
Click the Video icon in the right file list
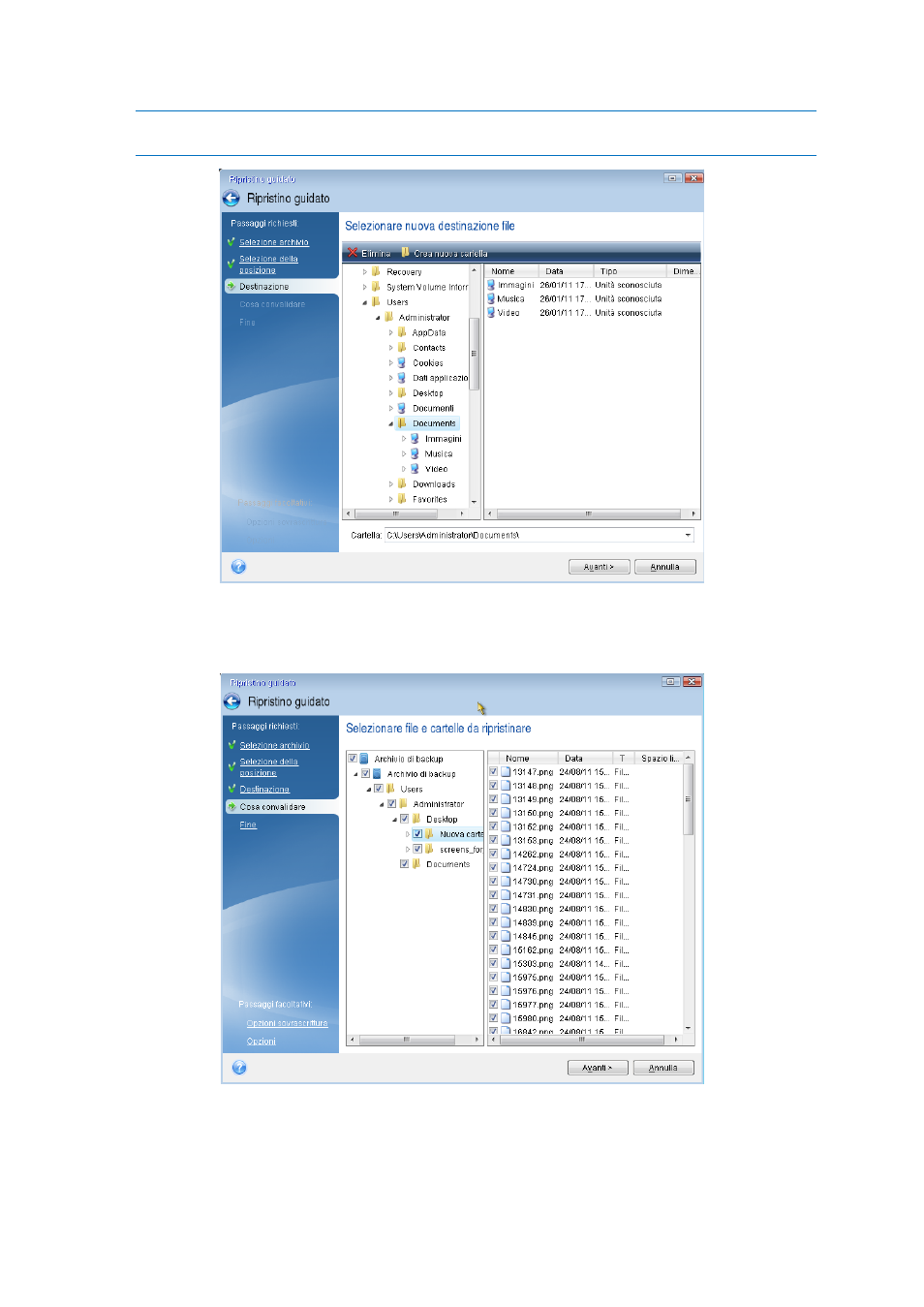(491, 312)
